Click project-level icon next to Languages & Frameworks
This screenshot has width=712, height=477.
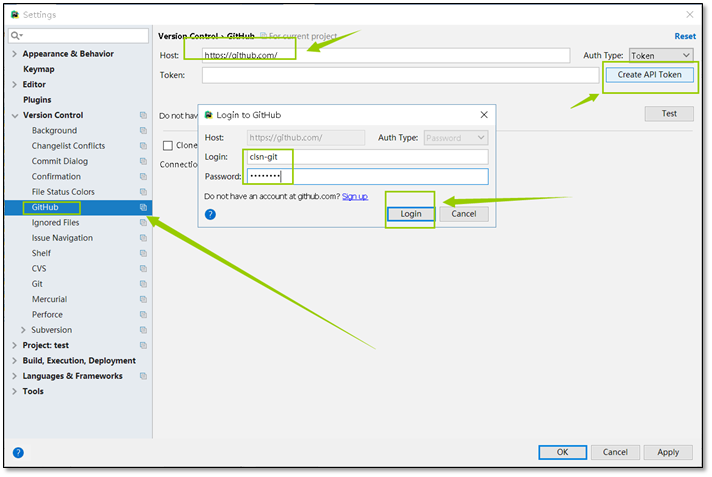(x=144, y=376)
